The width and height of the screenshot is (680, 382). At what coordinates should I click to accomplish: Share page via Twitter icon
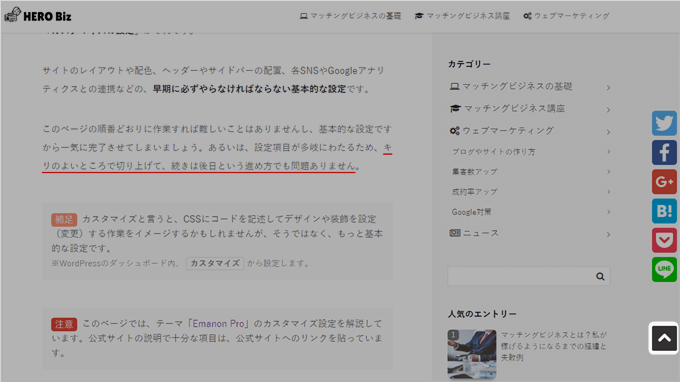(664, 123)
